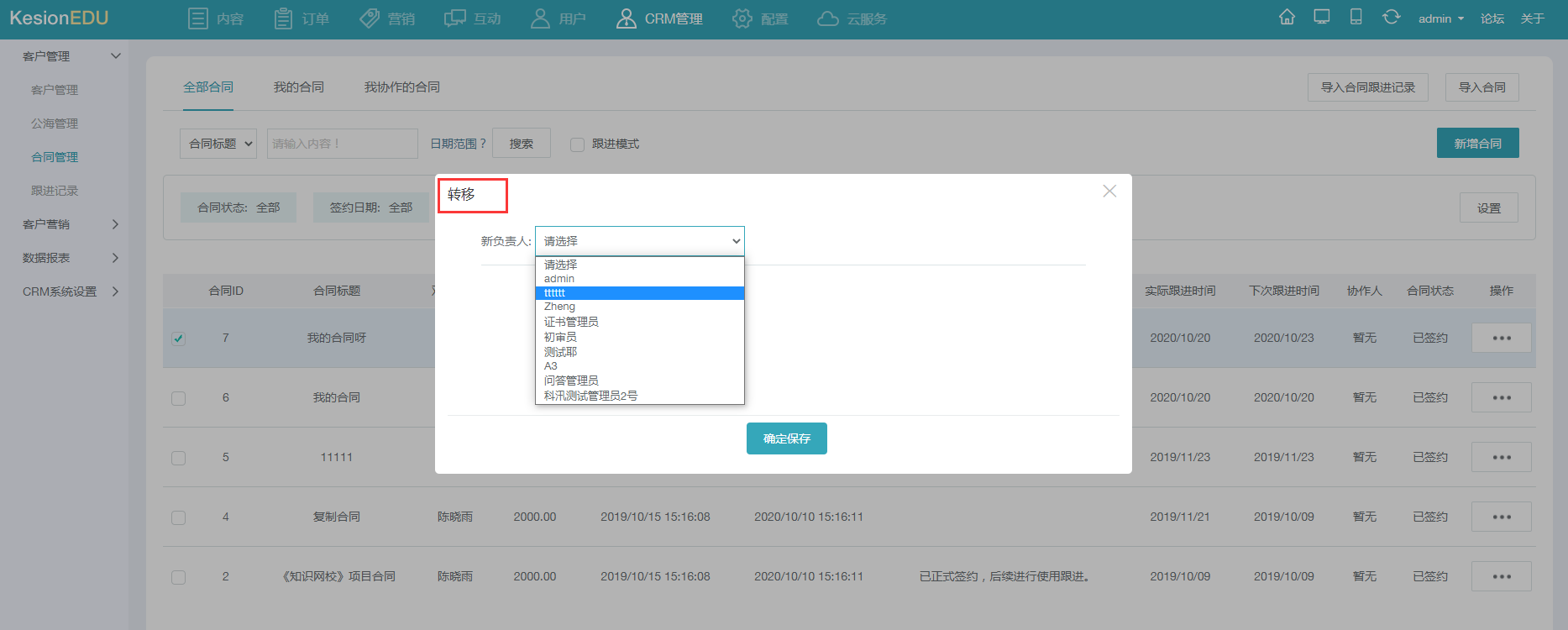Uncheck the checkbox for contract 7
1568x630 pixels.
[178, 339]
